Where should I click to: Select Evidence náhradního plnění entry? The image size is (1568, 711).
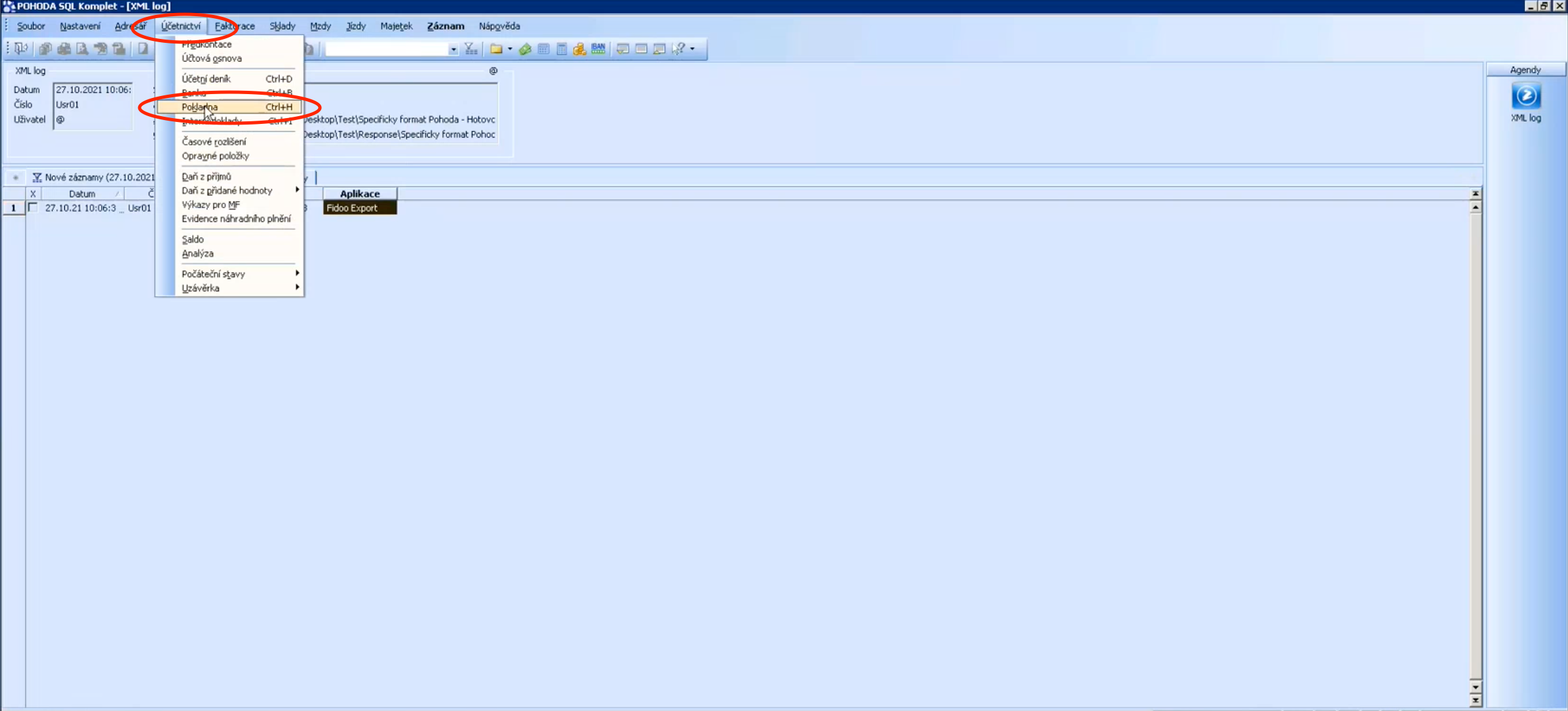tap(230, 219)
